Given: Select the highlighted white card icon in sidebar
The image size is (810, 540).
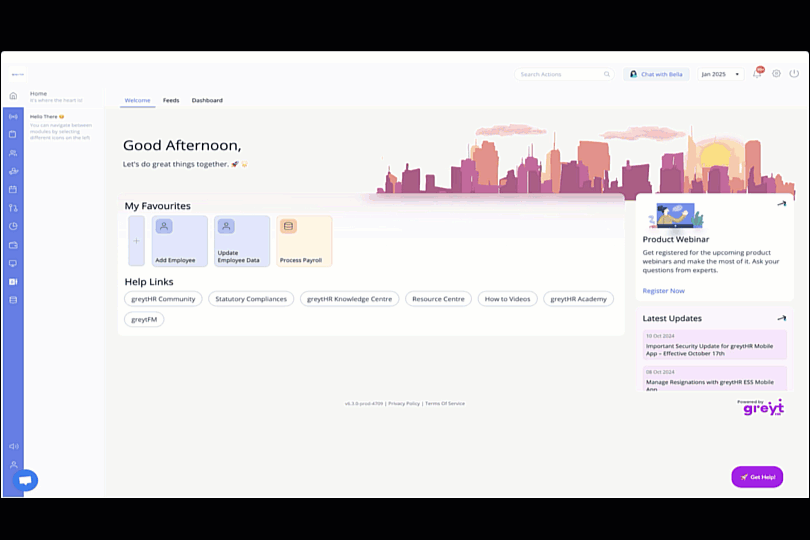Looking at the screenshot, I should click(x=13, y=282).
